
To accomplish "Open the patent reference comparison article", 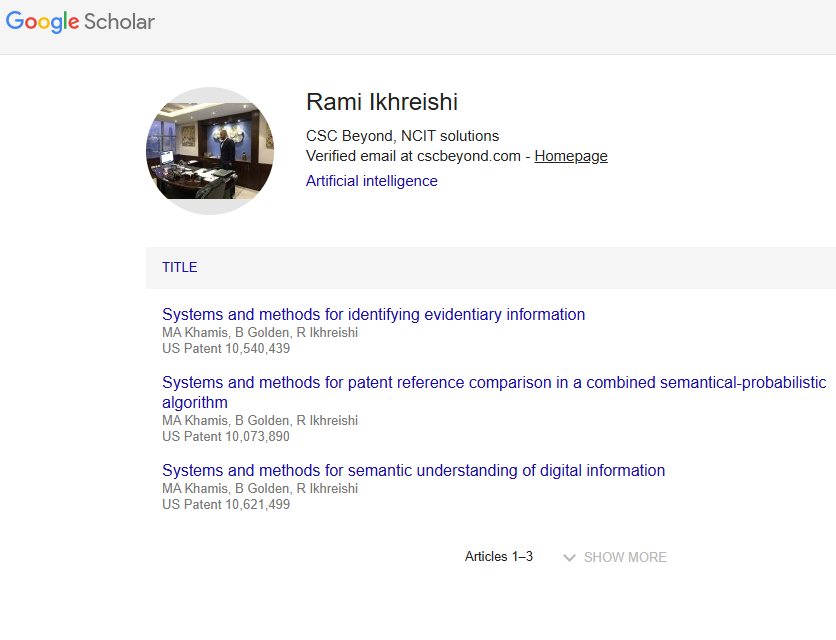I will point(494,383).
